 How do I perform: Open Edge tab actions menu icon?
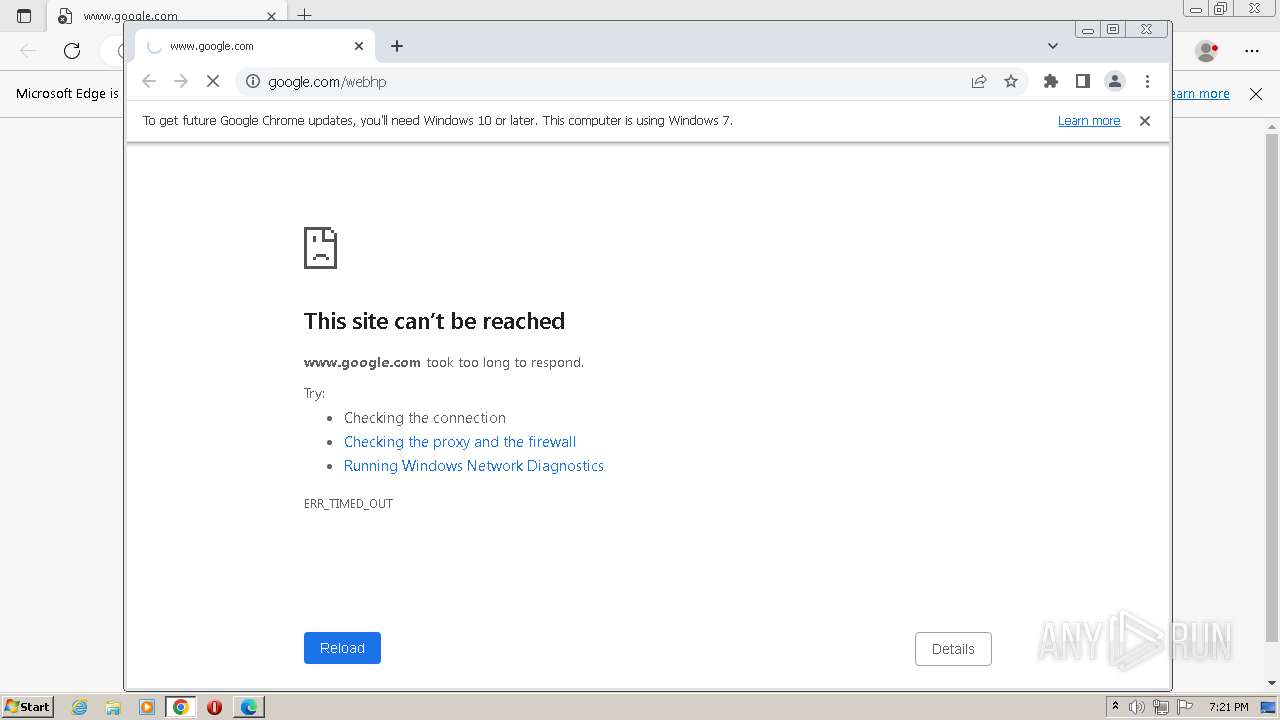click(x=24, y=16)
